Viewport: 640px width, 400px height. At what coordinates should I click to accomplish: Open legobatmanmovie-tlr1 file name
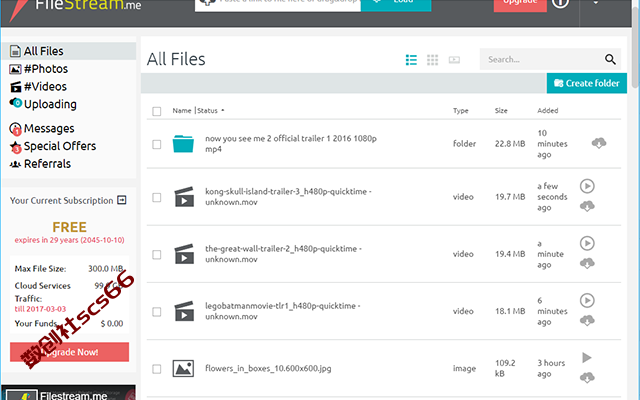click(282, 311)
